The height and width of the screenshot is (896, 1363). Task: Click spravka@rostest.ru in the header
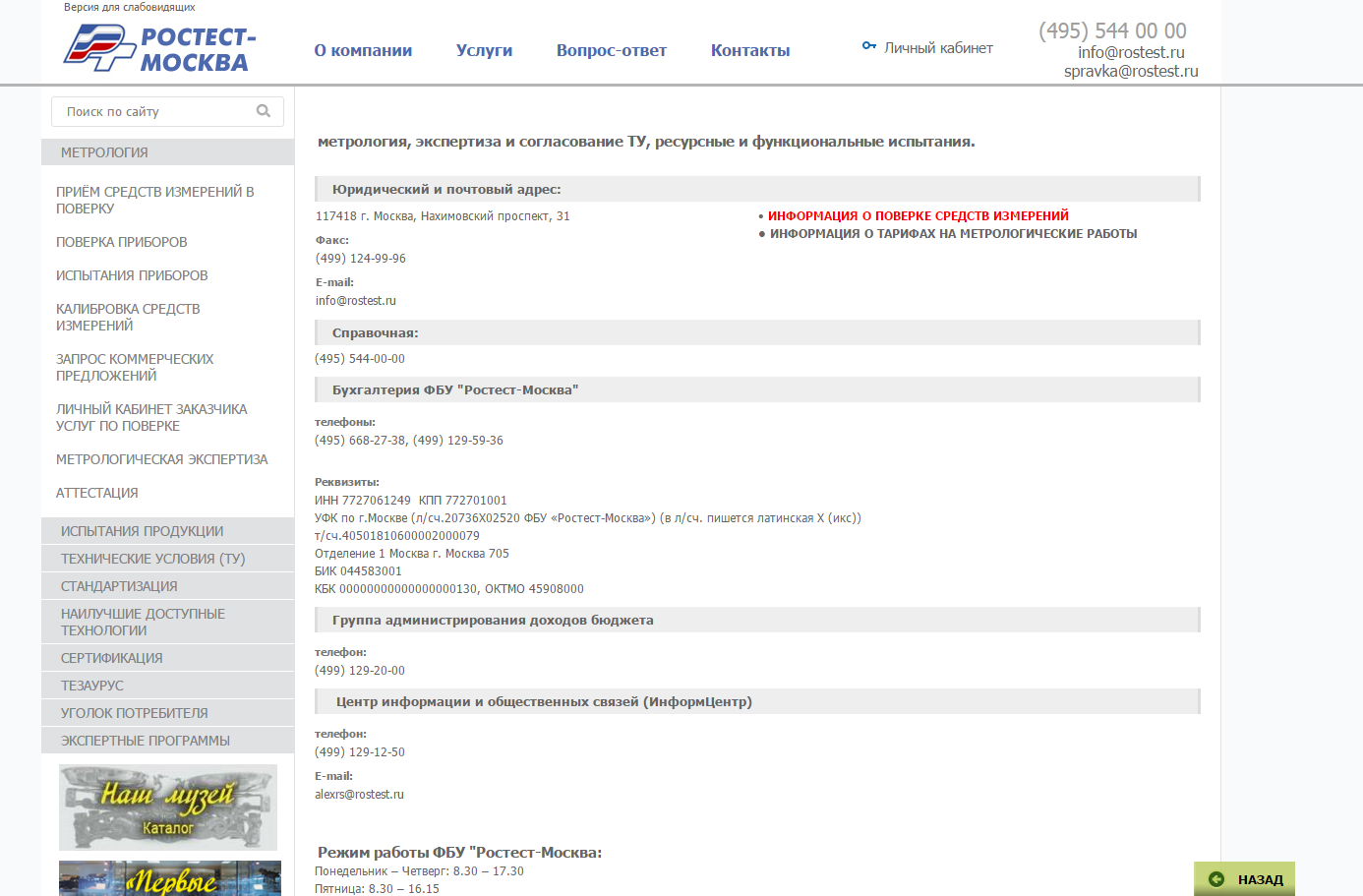coord(1131,71)
